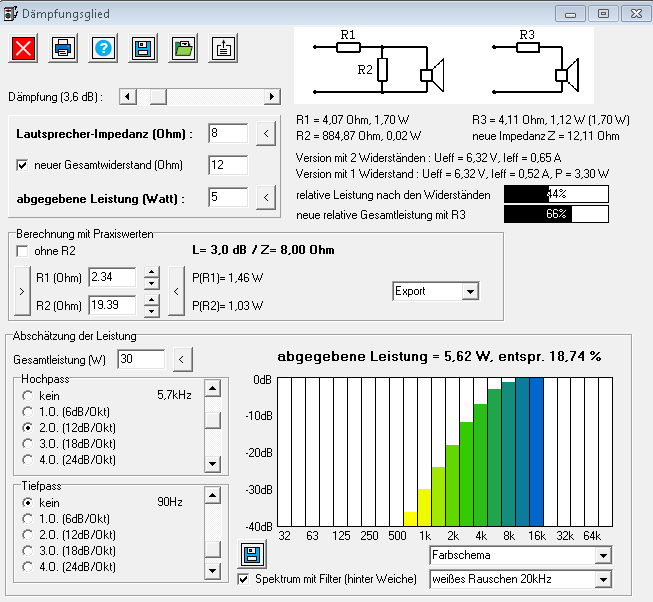This screenshot has height=602, width=653.
Task: Decrease R1 value with down stepper
Action: coord(152,284)
